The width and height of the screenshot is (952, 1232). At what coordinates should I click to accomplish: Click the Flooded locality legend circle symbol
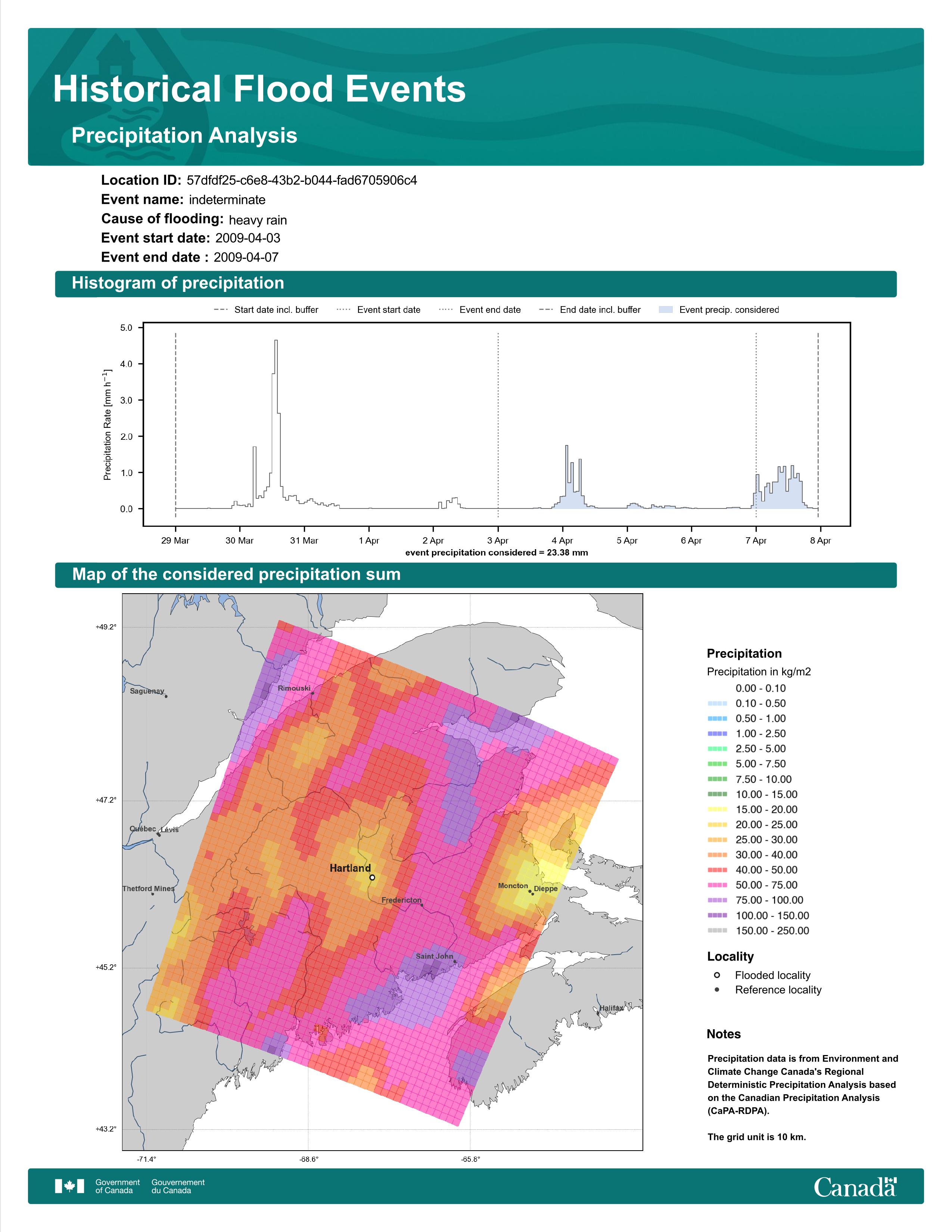(717, 975)
